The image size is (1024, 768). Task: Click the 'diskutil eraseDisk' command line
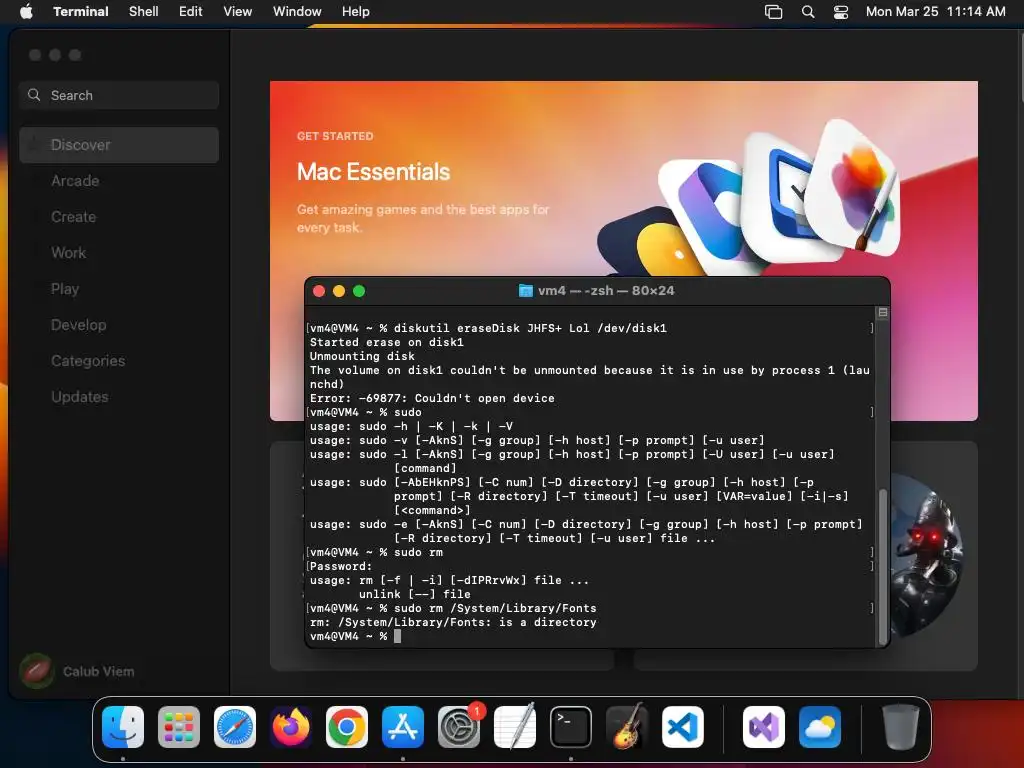(488, 328)
